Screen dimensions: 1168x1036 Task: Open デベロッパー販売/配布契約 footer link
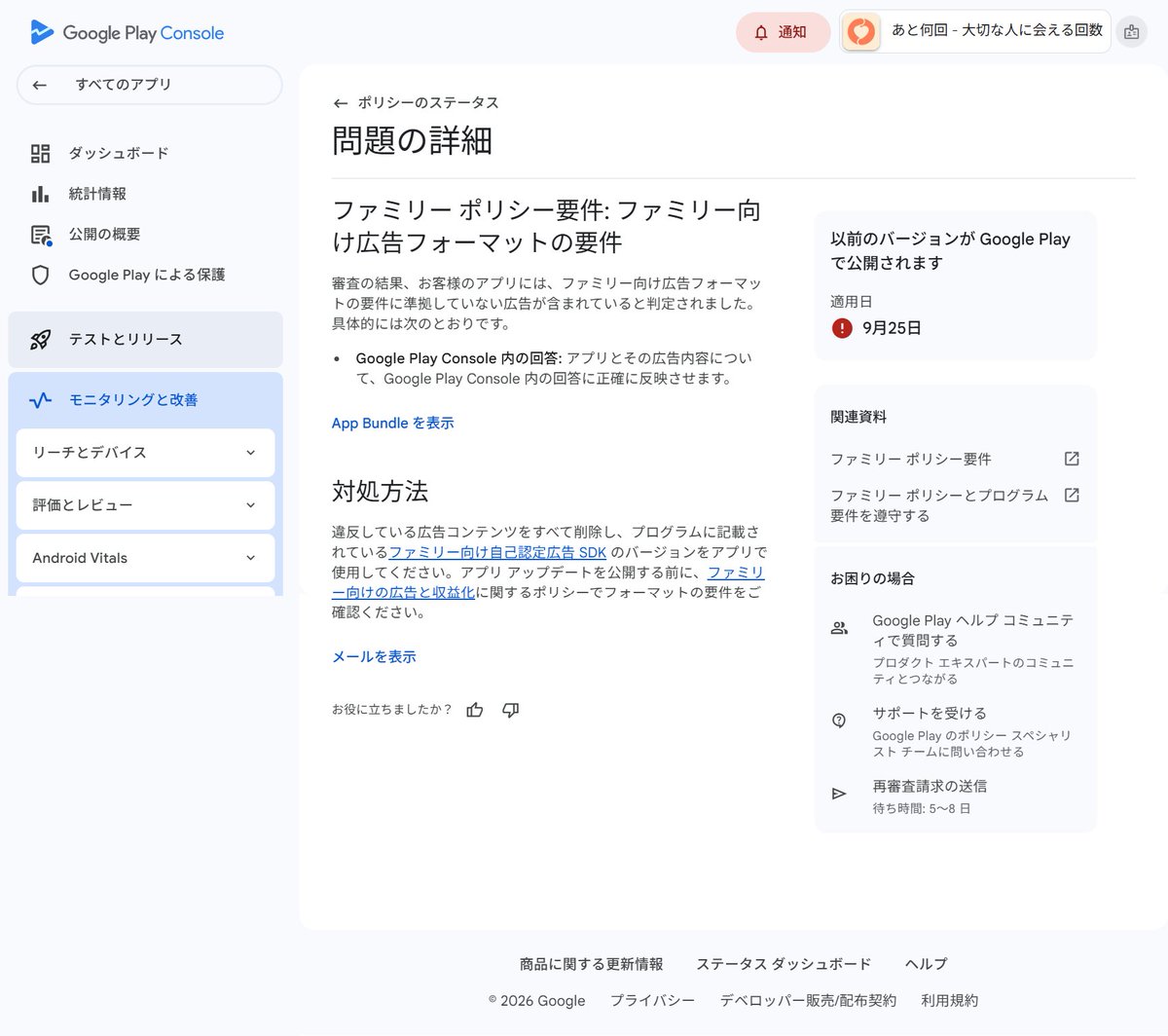808,1000
